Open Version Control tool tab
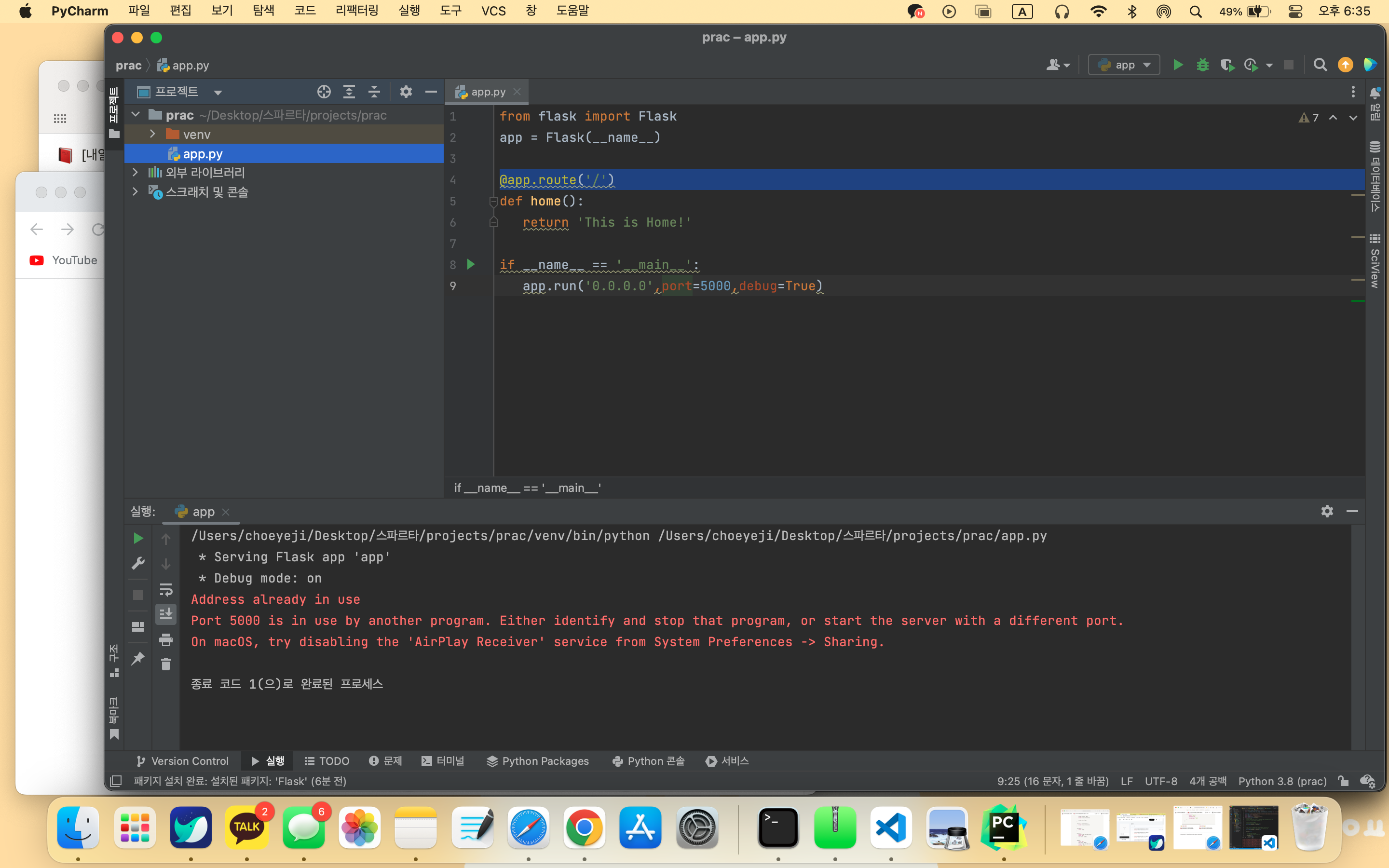Image resolution: width=1389 pixels, height=868 pixels. [x=182, y=760]
